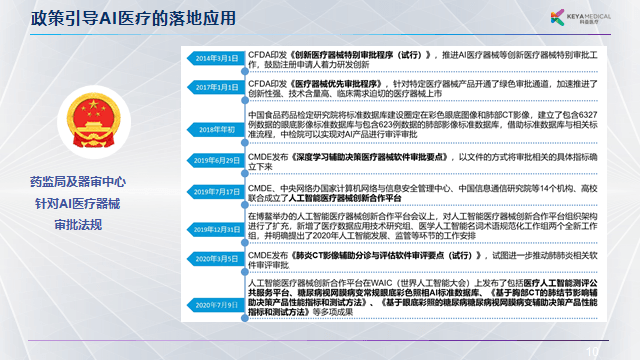
Task: Click the slide page number 10
Action: tap(592, 351)
